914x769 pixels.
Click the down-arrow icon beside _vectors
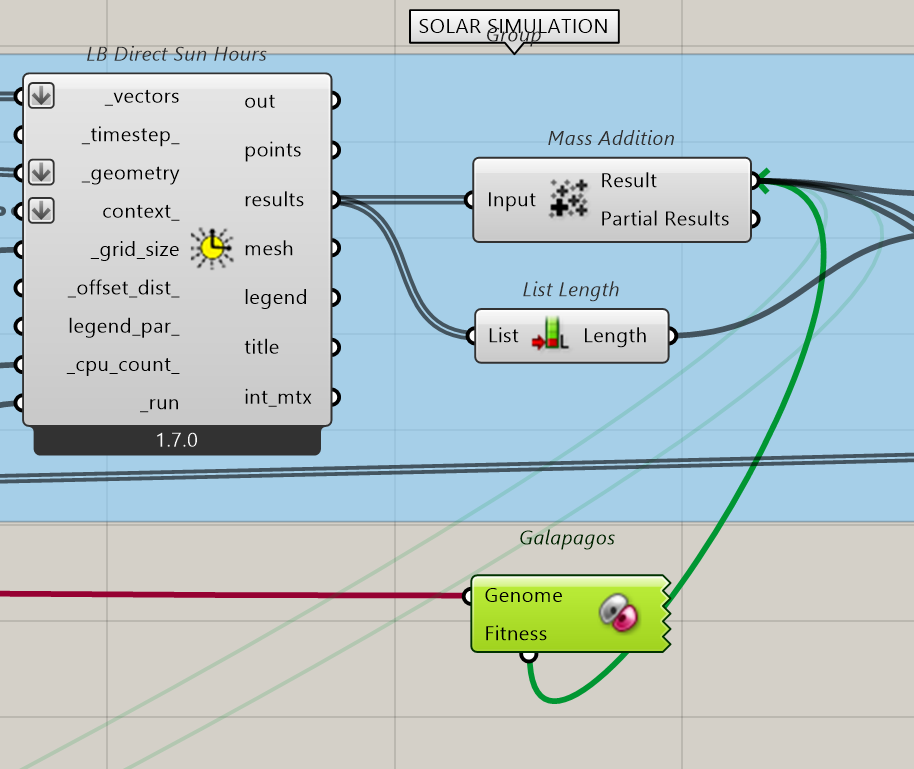(x=40, y=96)
